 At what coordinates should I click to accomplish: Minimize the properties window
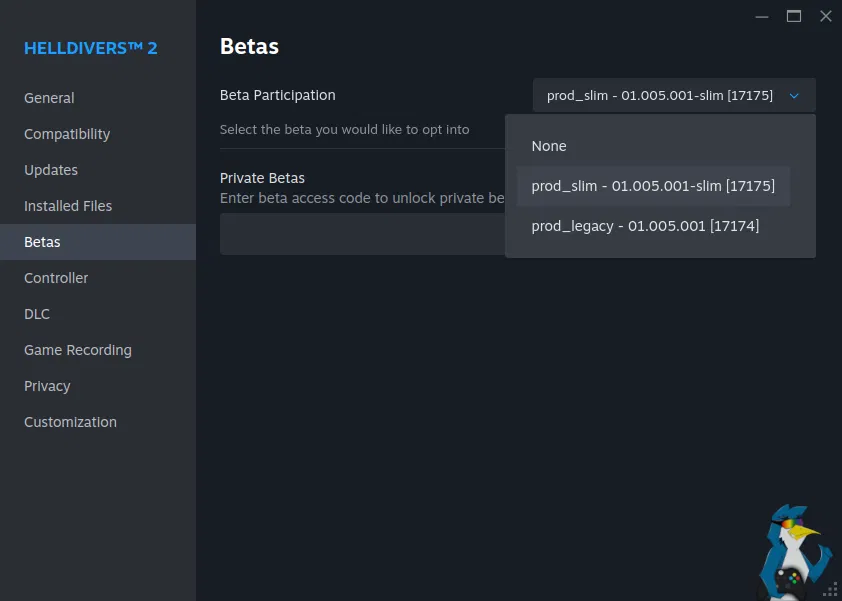click(x=762, y=16)
